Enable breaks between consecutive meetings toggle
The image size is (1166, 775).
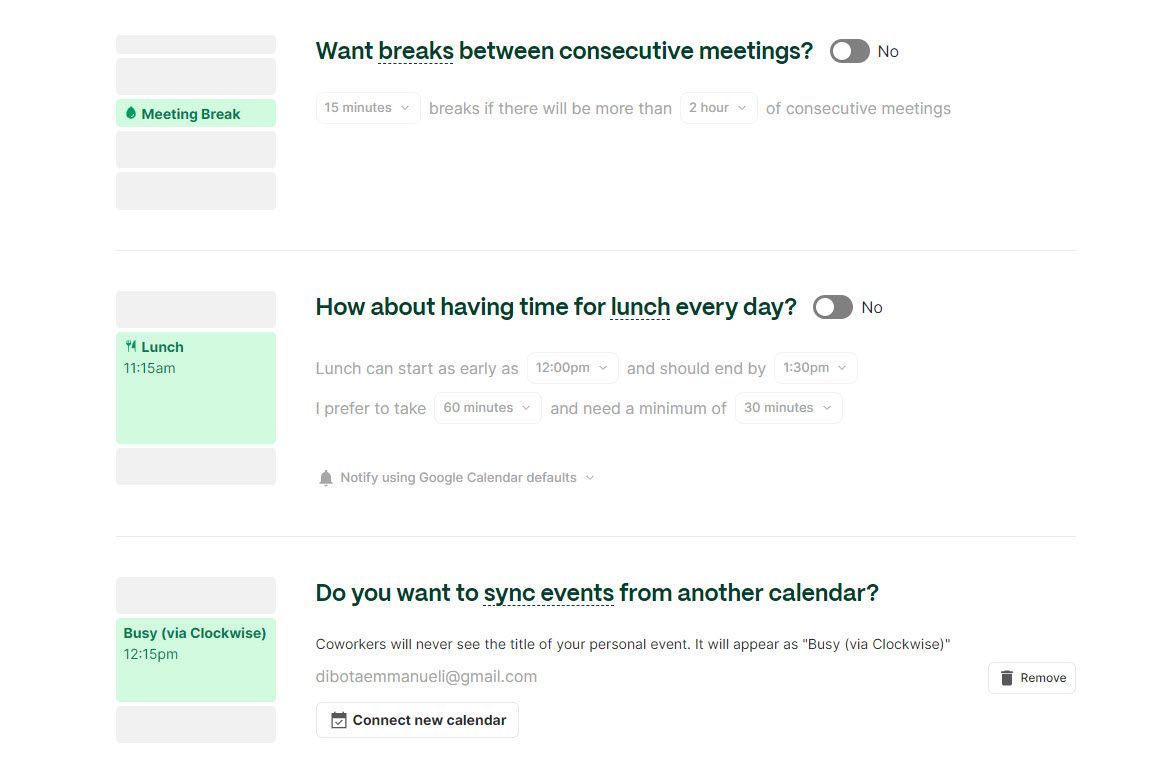(849, 52)
